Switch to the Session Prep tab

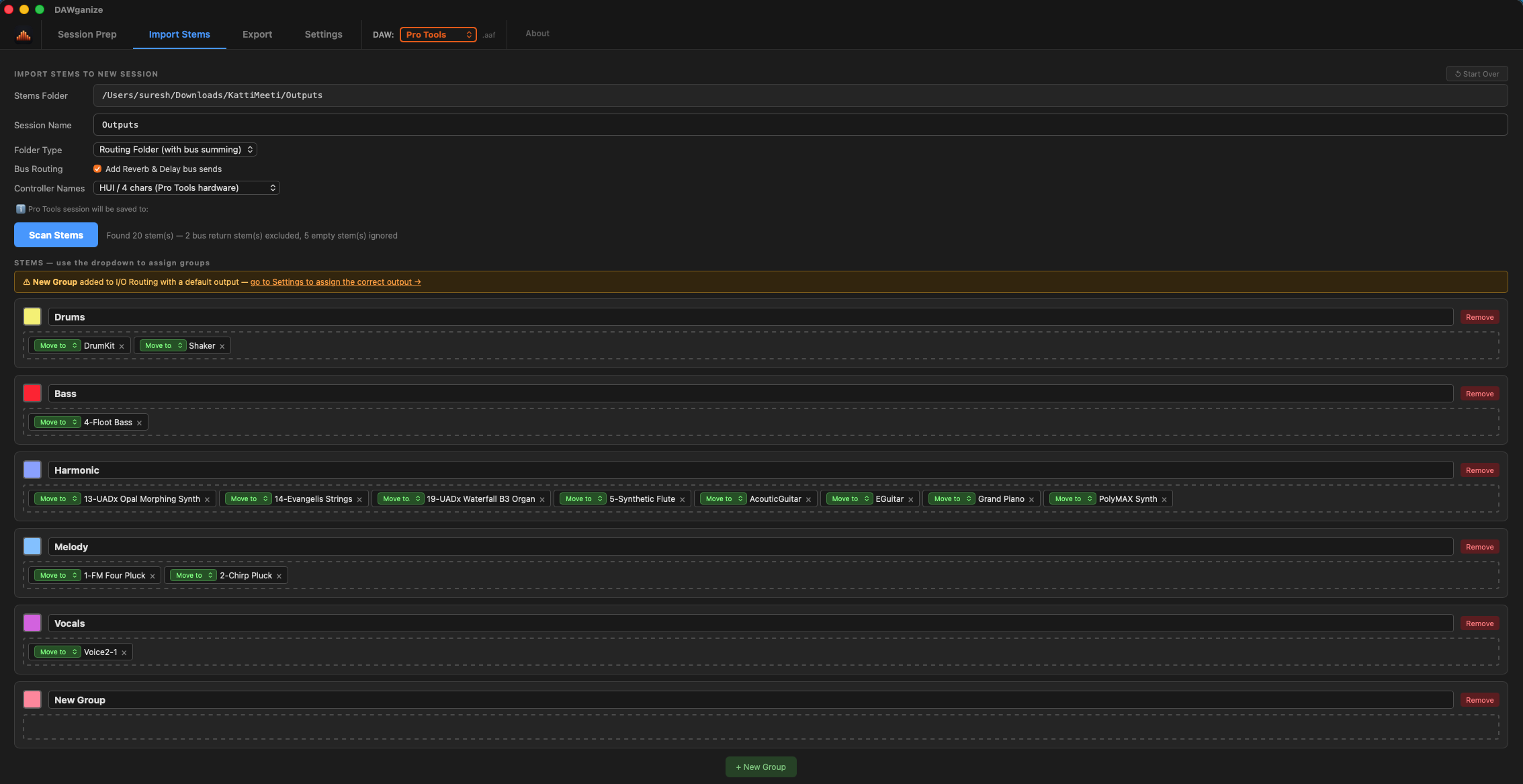[x=87, y=35]
